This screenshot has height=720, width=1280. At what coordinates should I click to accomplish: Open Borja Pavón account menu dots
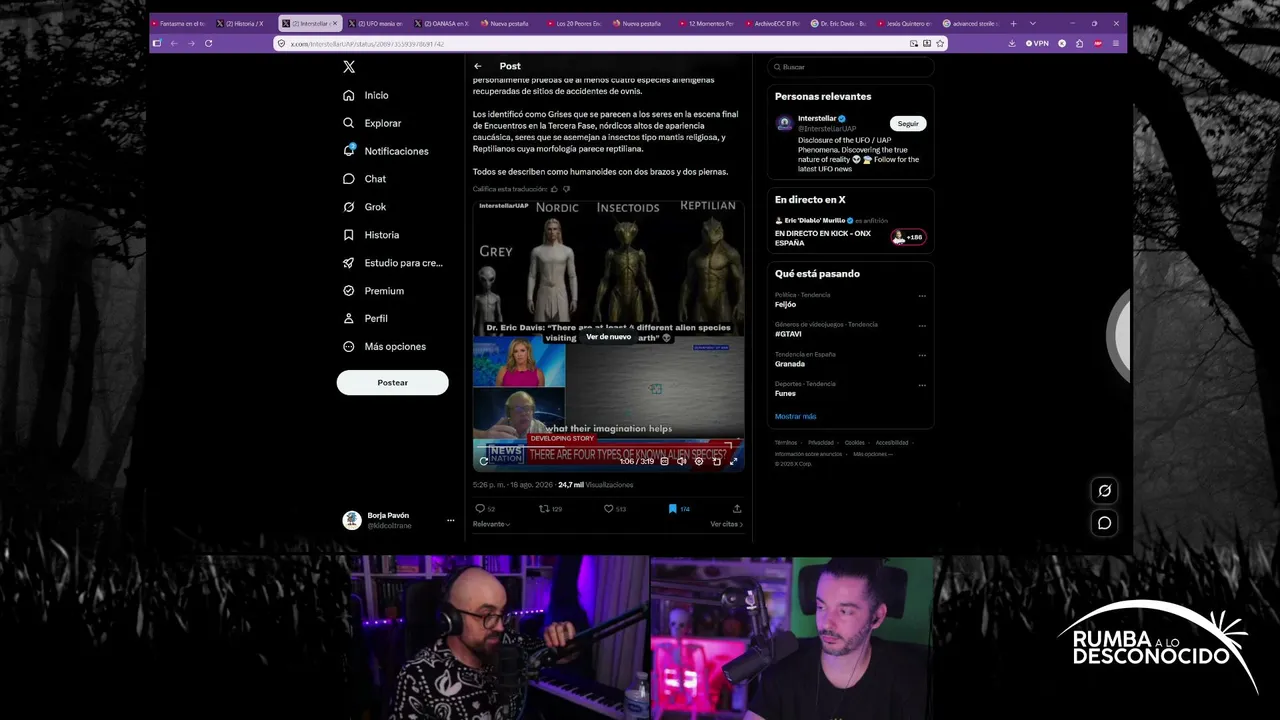pos(450,520)
